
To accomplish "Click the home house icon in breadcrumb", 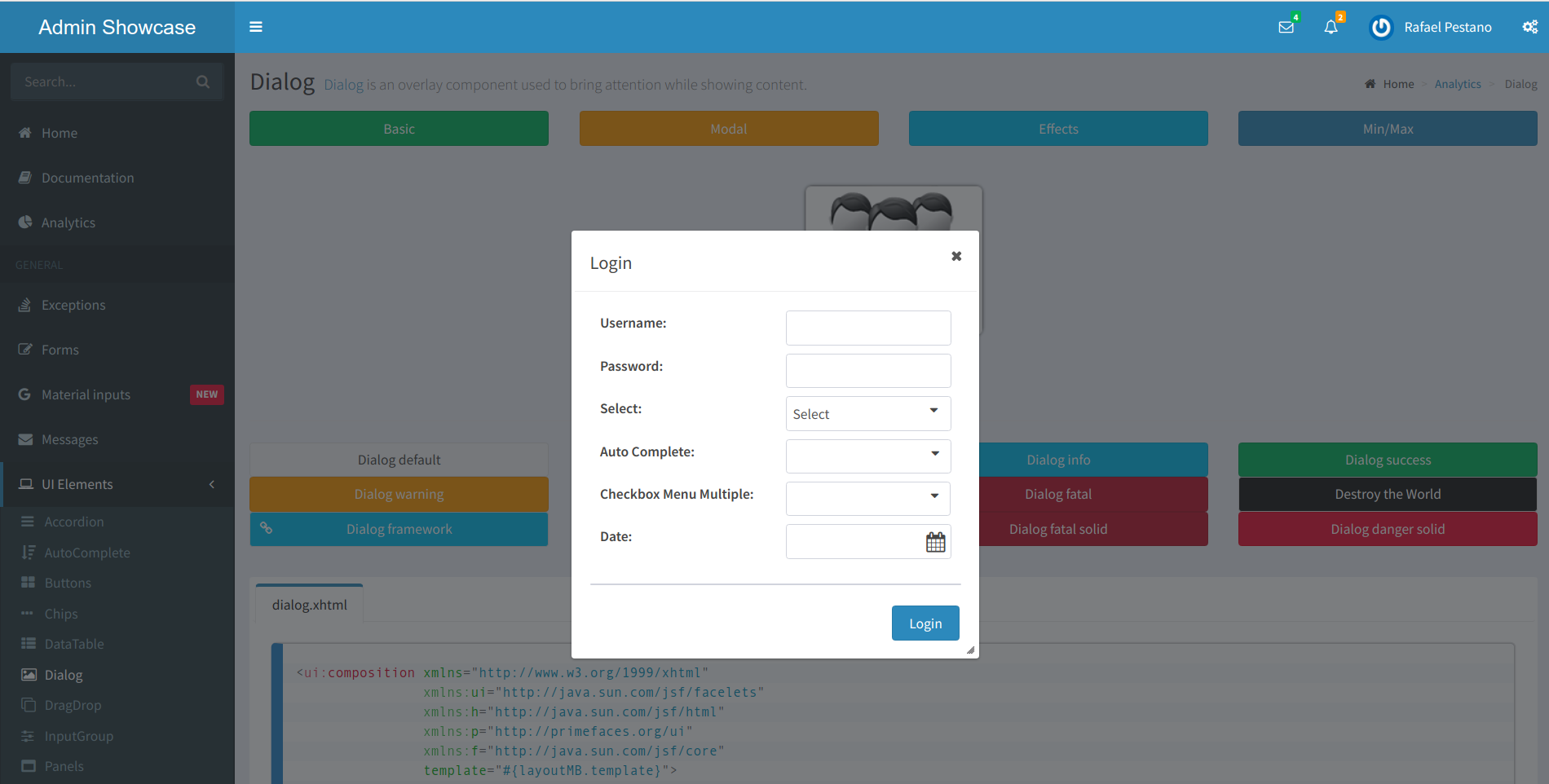I will click(x=1370, y=83).
